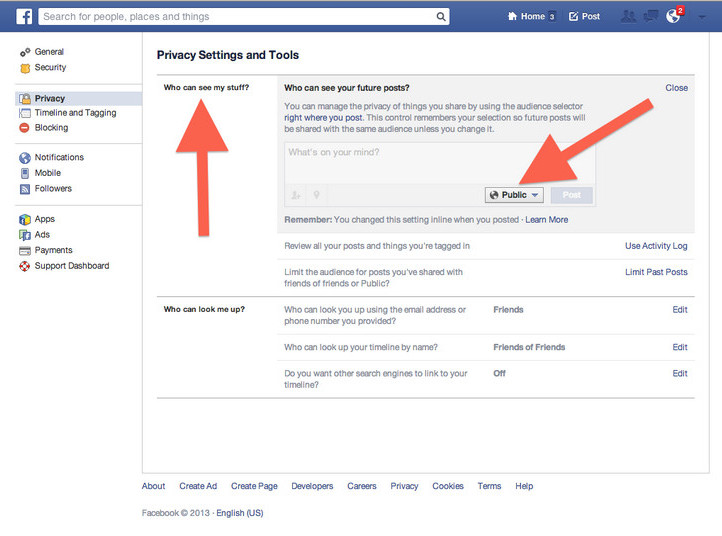Open the friend requests icon
Viewport: 722px width, 536px height.
pos(629,17)
